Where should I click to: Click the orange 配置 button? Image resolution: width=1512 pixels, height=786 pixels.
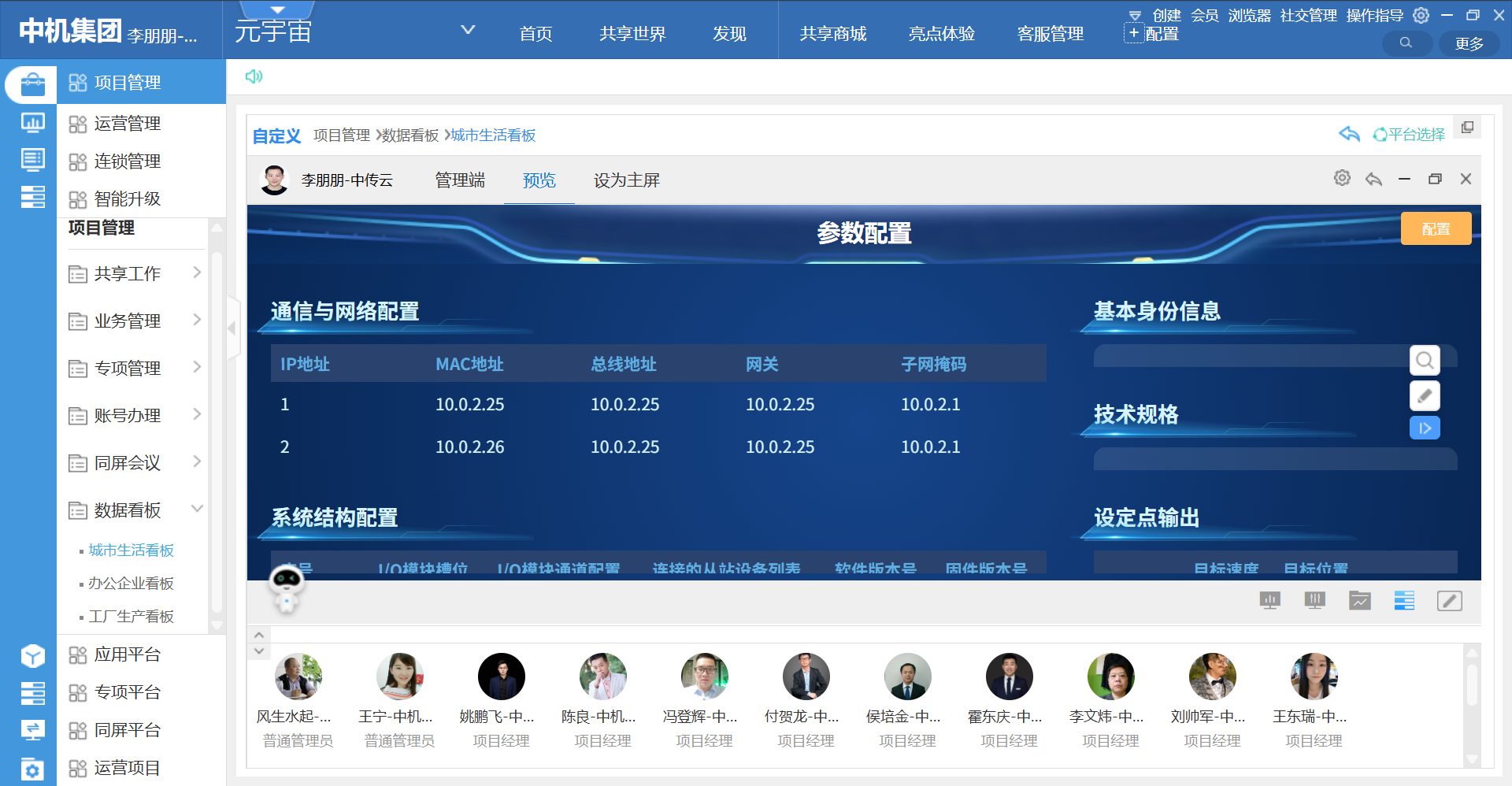click(1435, 229)
